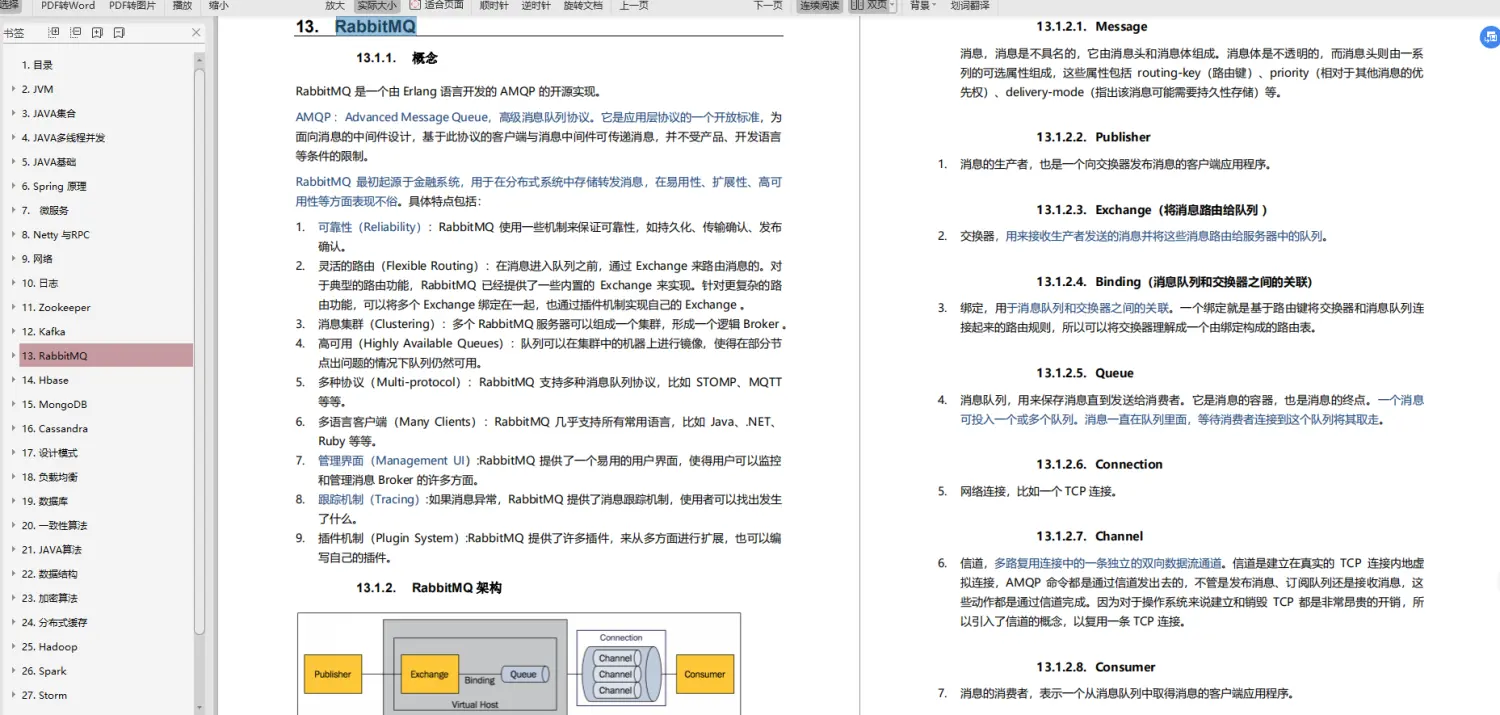The image size is (1500, 715).
Task: Expand the 3. JAVA集合 bookmark arrow
Action: click(x=12, y=113)
